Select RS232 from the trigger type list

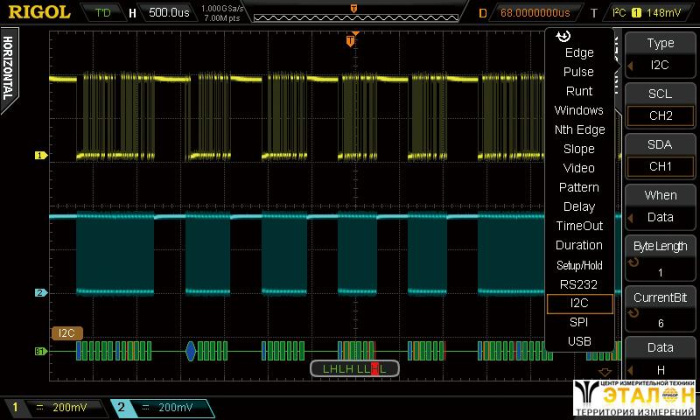pyautogui.click(x=579, y=284)
